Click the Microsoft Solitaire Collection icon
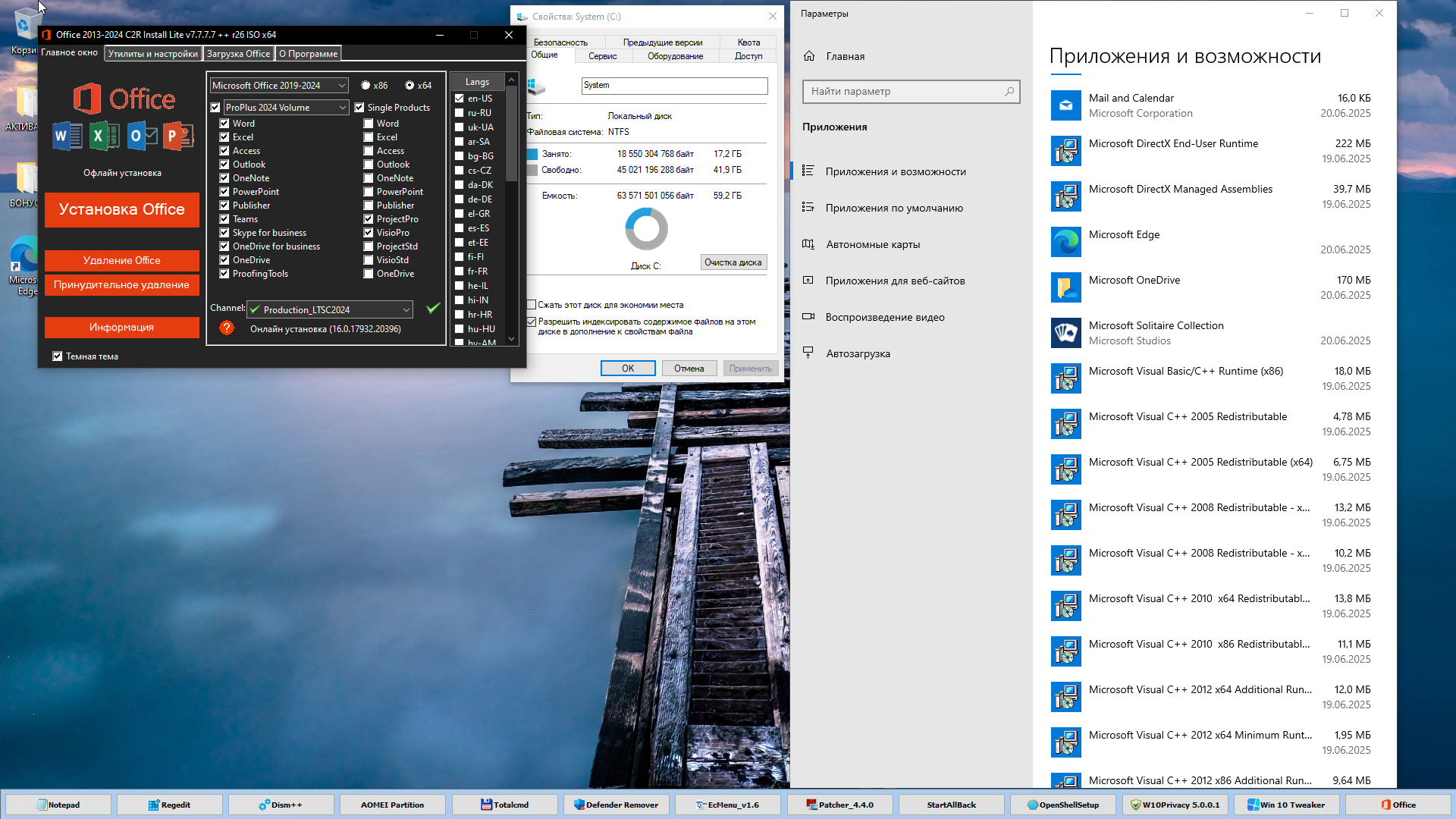 (1066, 333)
